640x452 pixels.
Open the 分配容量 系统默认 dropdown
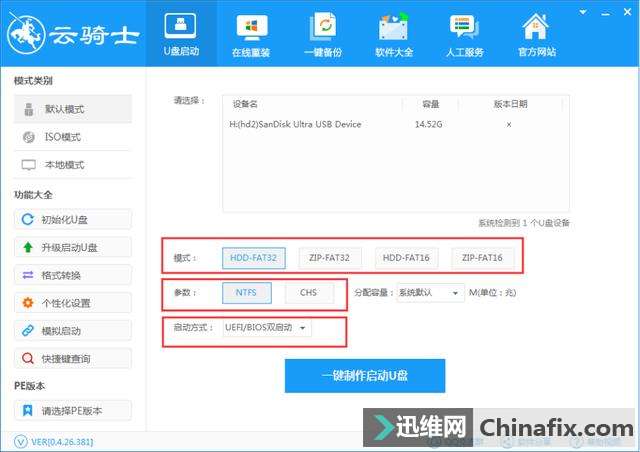click(x=428, y=293)
